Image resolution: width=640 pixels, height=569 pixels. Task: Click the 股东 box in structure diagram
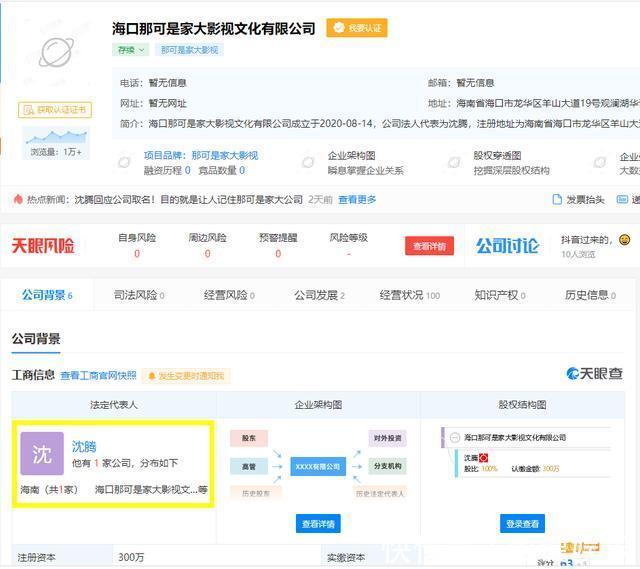(249, 438)
